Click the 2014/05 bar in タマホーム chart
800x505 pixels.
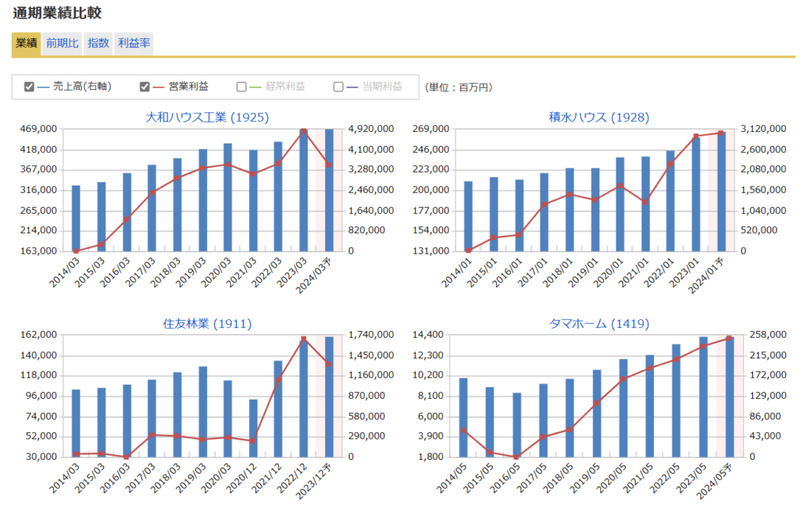(463, 417)
